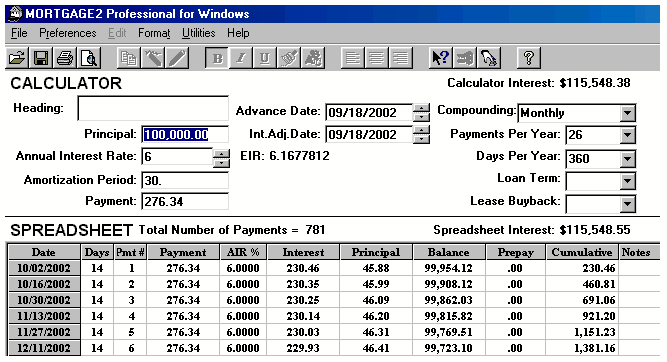Open the Preferences menu
Viewport: 667px width, 362px height.
pos(68,33)
